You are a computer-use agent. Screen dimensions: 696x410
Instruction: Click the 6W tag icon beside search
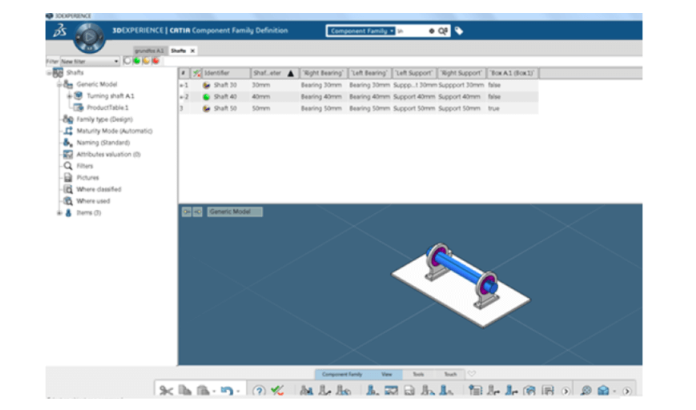pos(459,31)
